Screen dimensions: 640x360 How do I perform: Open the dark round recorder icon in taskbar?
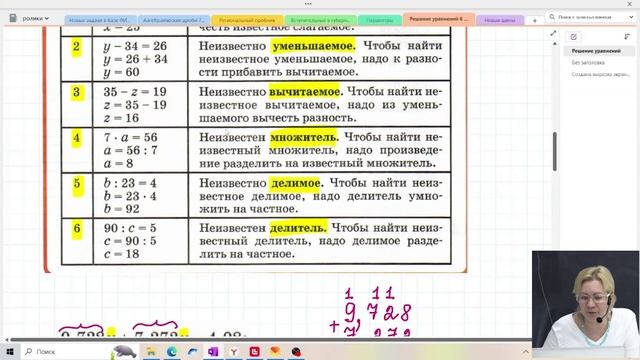[x=296, y=351]
